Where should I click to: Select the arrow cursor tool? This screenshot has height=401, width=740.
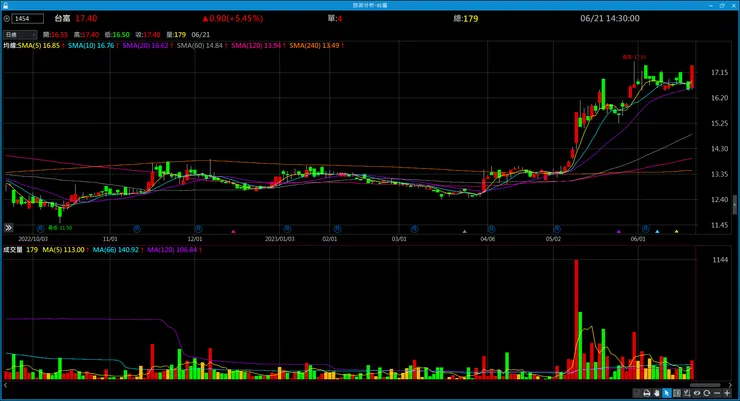point(666,393)
